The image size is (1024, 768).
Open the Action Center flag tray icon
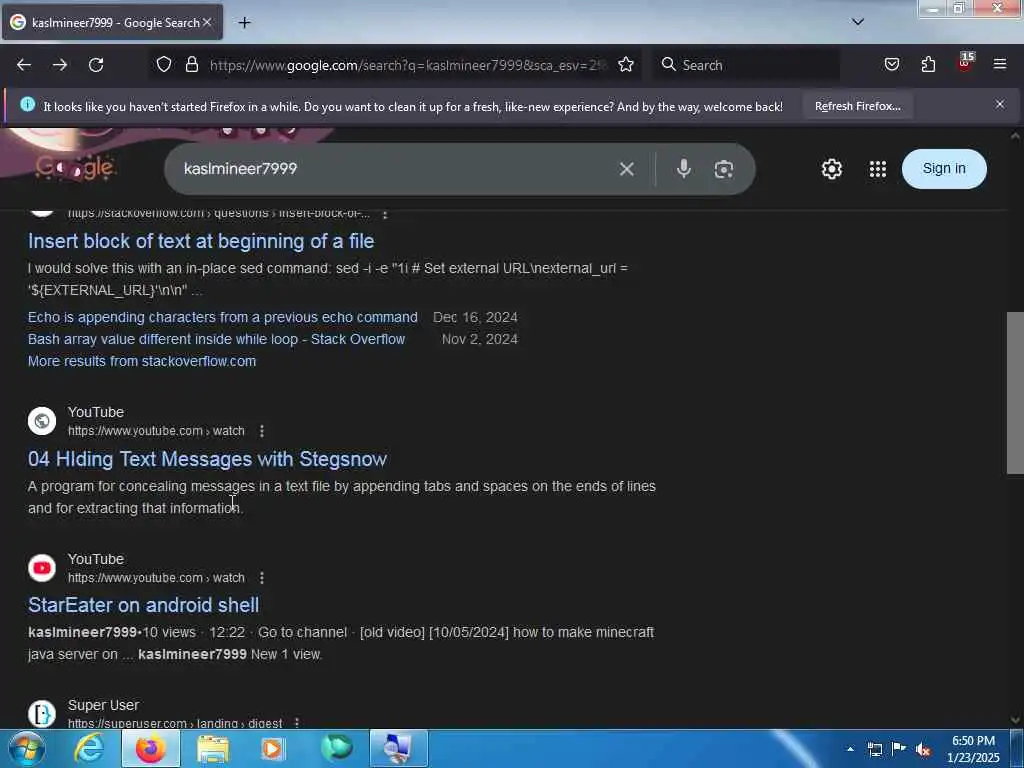[x=899, y=749]
